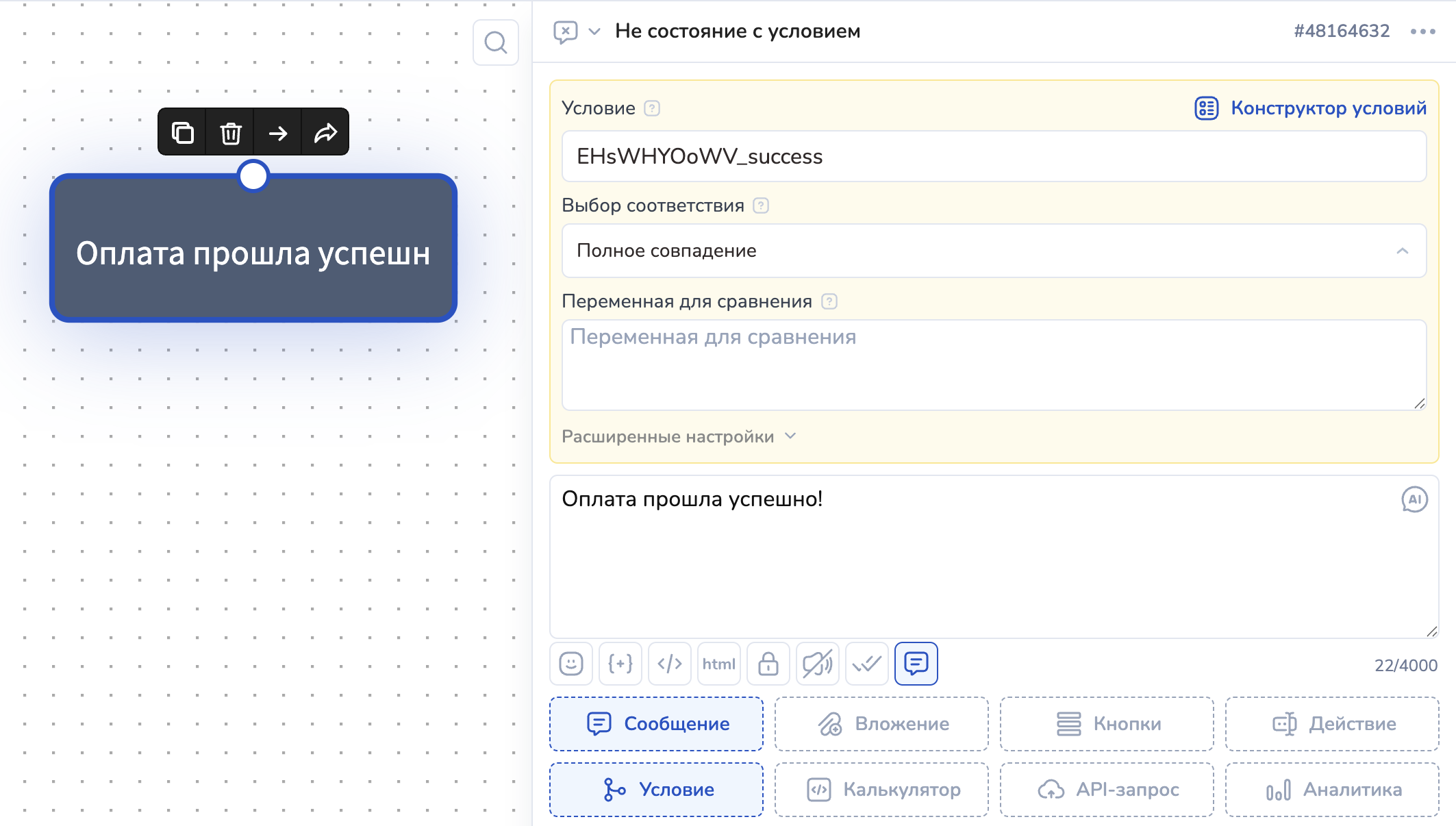Click the share/forward arrow icon
Viewport: 1456px width, 826px height.
click(325, 132)
